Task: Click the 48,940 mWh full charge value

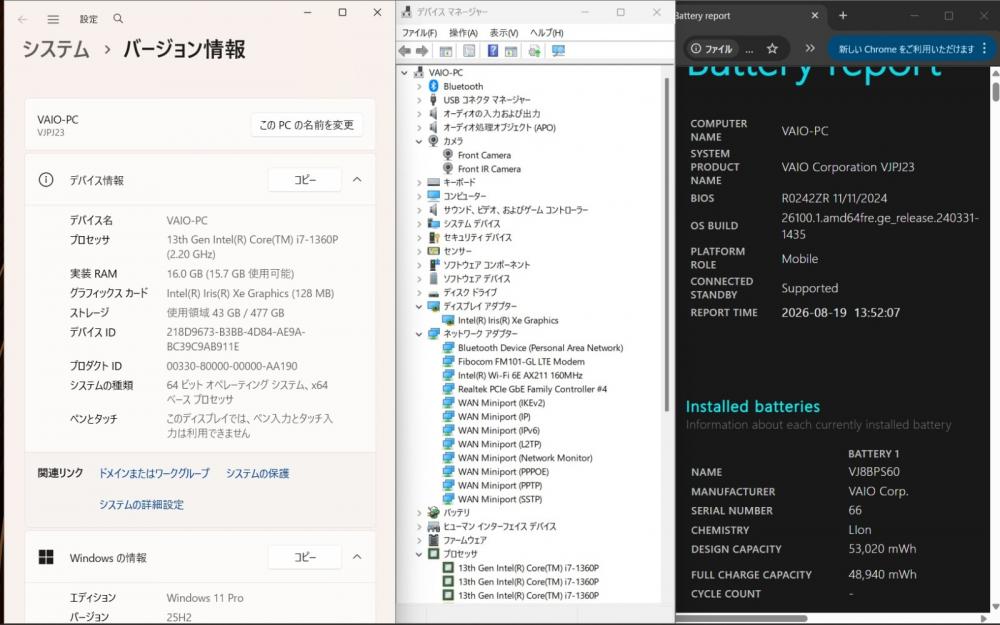Action: click(x=882, y=574)
